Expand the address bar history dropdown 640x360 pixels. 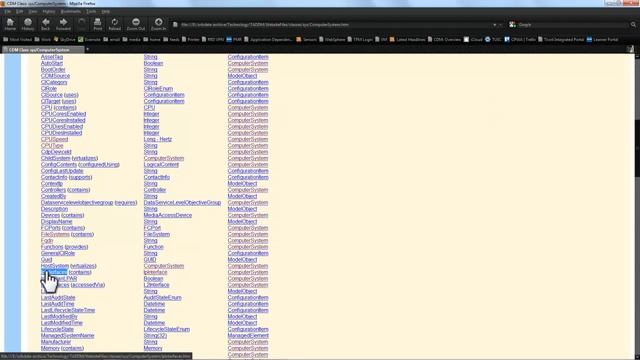494,25
